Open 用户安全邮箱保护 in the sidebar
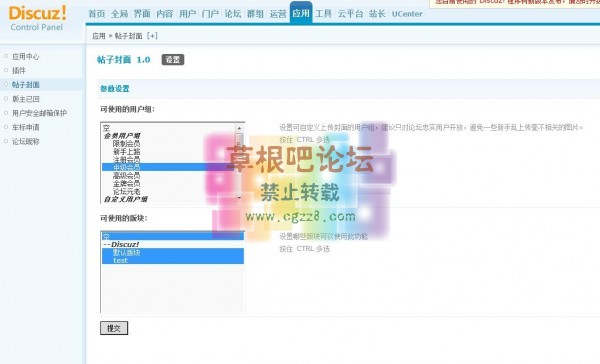The height and width of the screenshot is (364, 600). coord(39,113)
